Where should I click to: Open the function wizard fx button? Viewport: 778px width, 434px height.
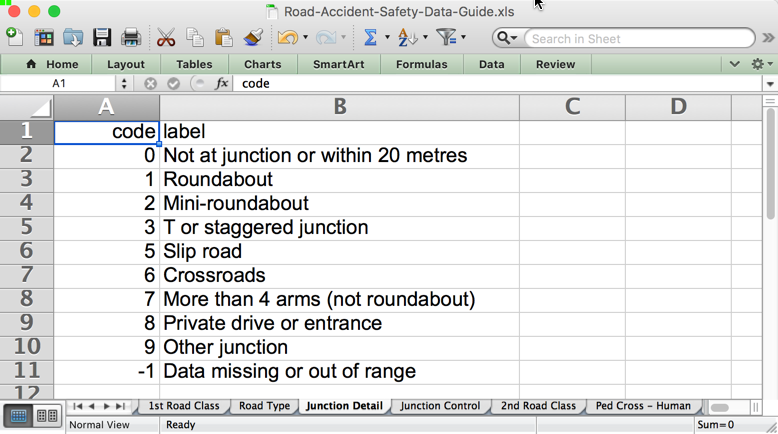221,84
